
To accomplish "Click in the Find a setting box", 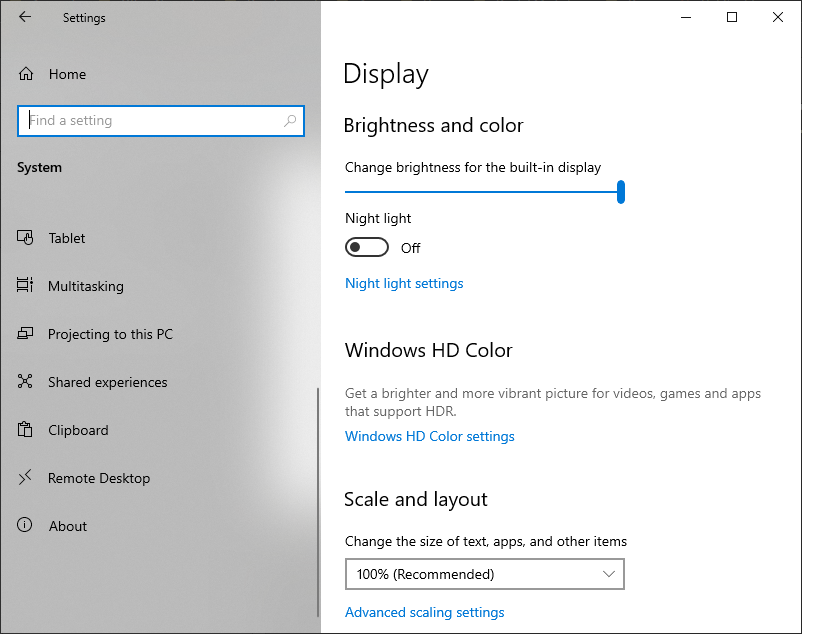I will pos(160,121).
